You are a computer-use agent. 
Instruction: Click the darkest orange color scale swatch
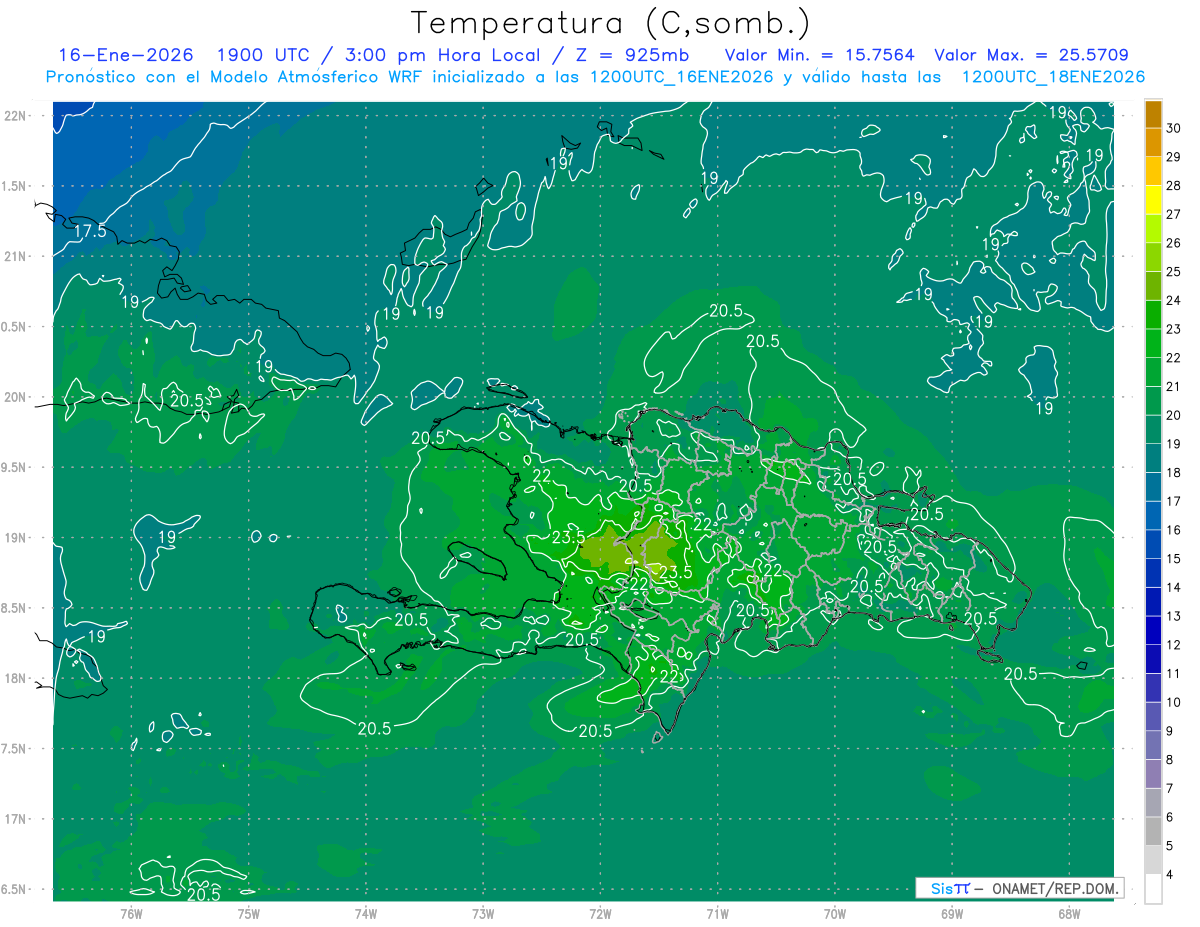point(1153,115)
